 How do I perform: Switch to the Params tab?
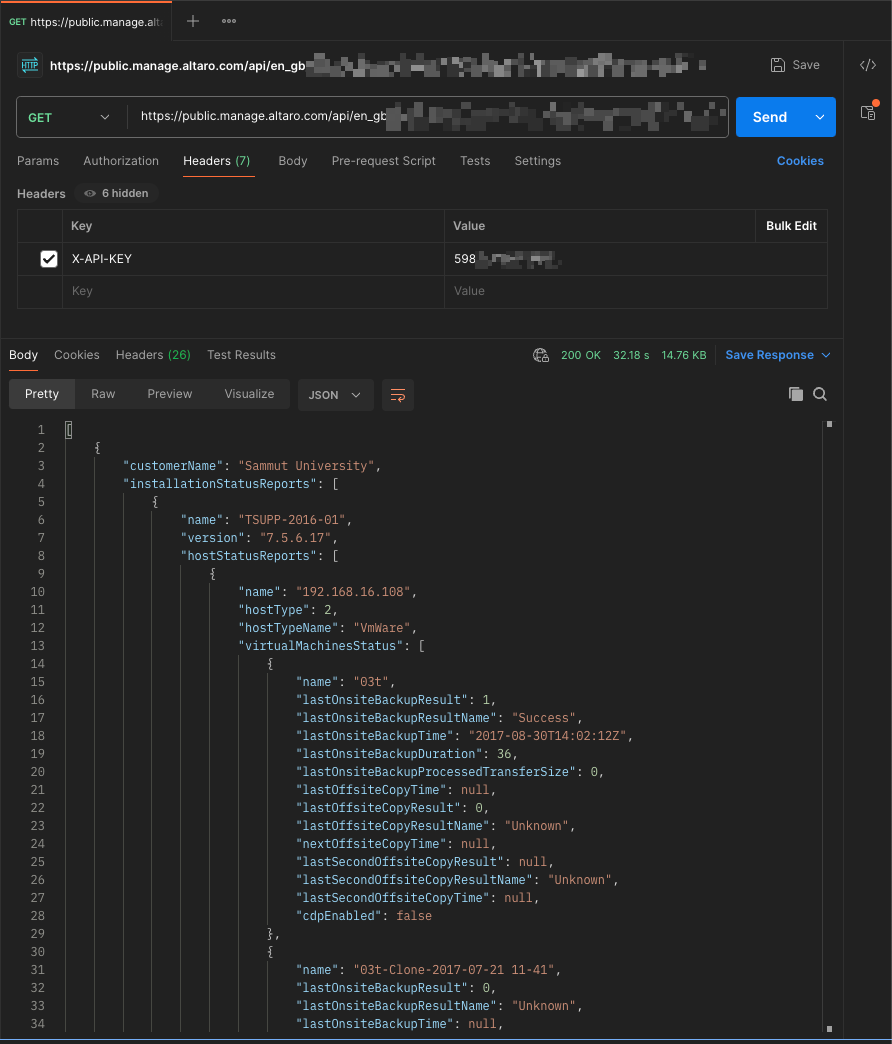click(38, 161)
